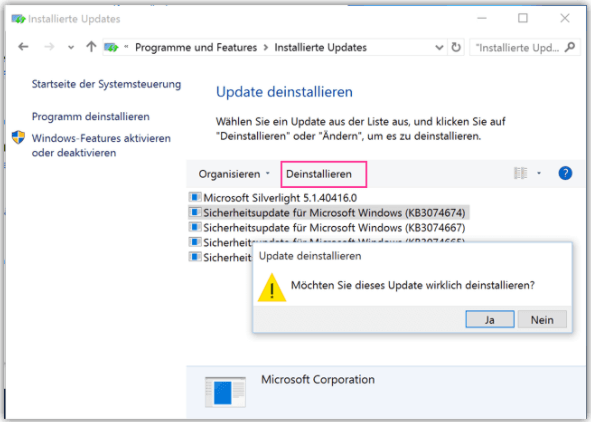Minimize the Installierte Updates window
The height and width of the screenshot is (422, 591).
[x=482, y=18]
